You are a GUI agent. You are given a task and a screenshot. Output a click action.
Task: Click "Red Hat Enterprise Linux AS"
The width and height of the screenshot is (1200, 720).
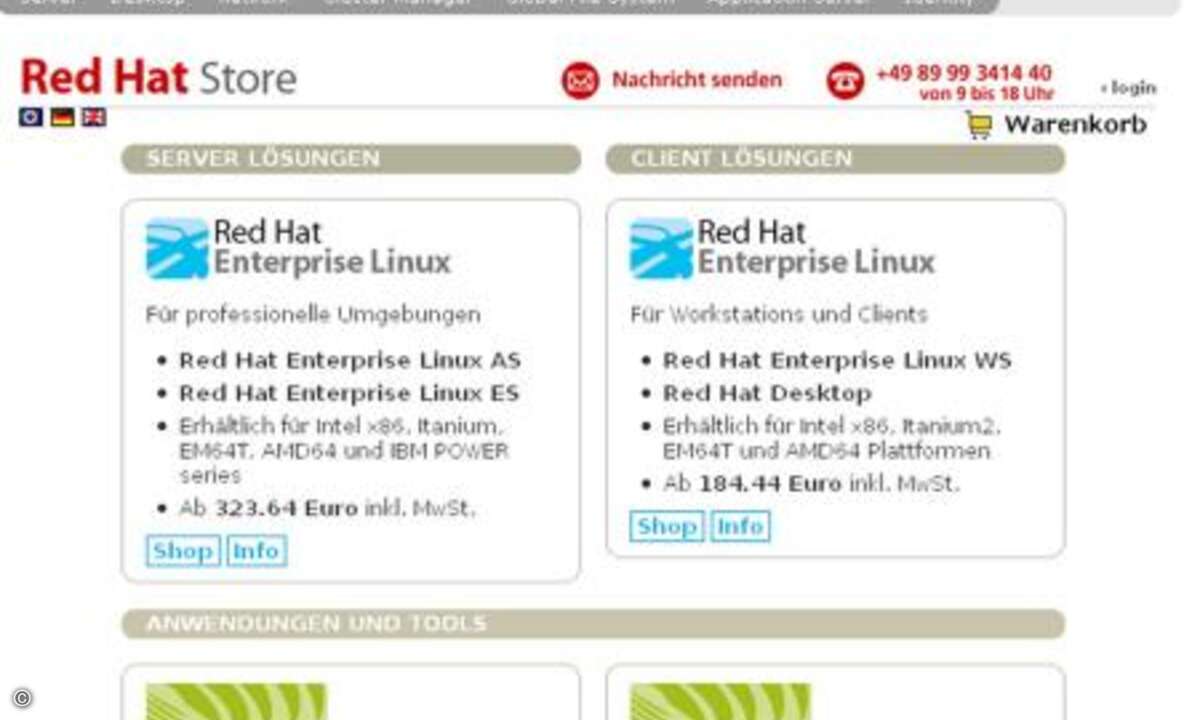tap(350, 360)
